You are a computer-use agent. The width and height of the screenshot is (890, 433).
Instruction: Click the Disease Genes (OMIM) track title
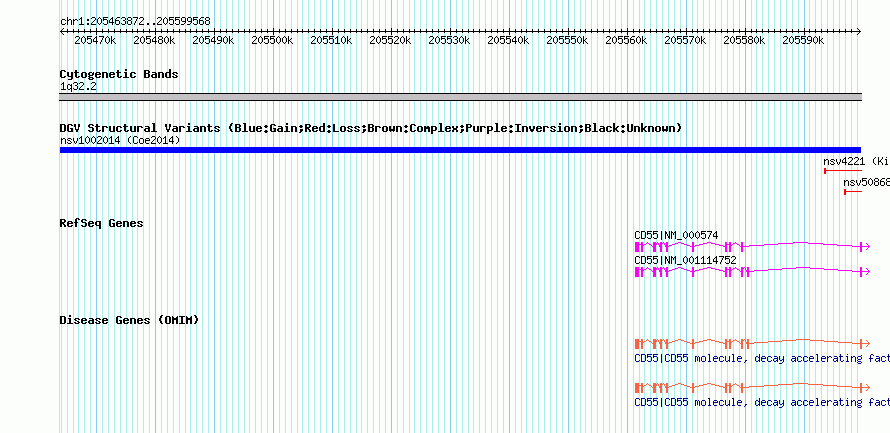pos(129,320)
